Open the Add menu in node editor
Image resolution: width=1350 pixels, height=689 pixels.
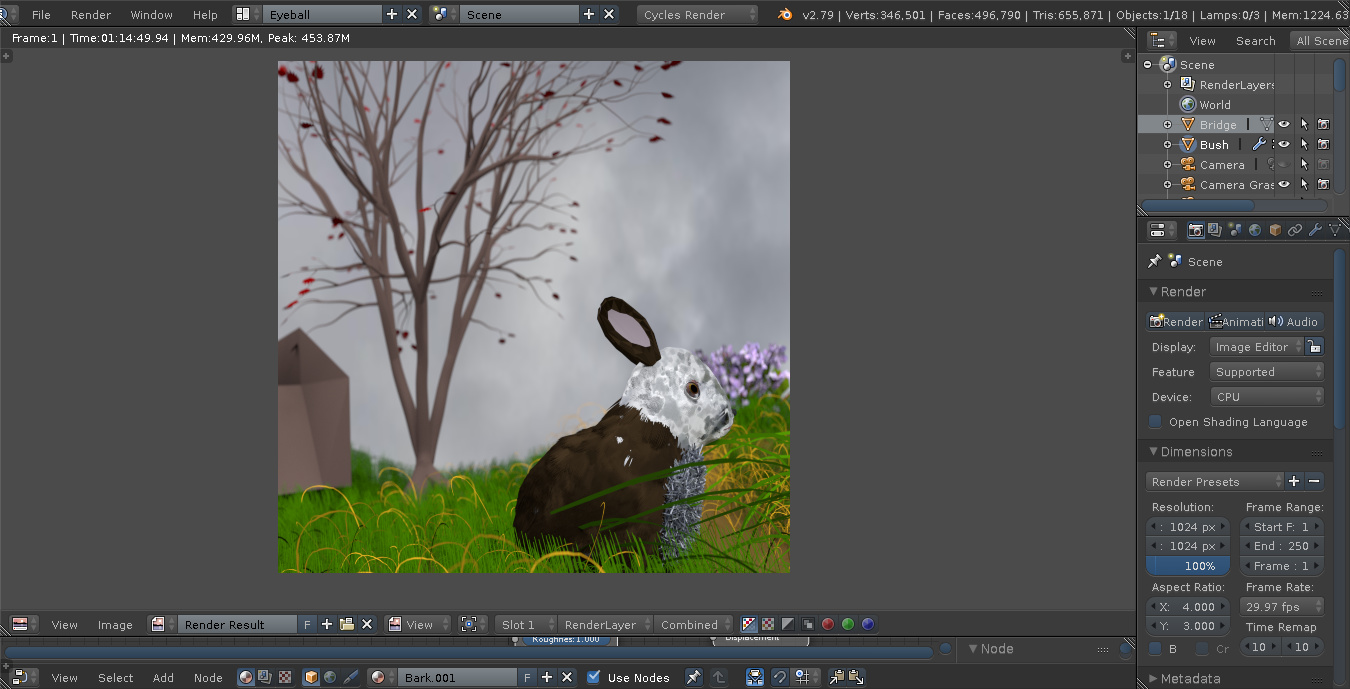point(163,677)
